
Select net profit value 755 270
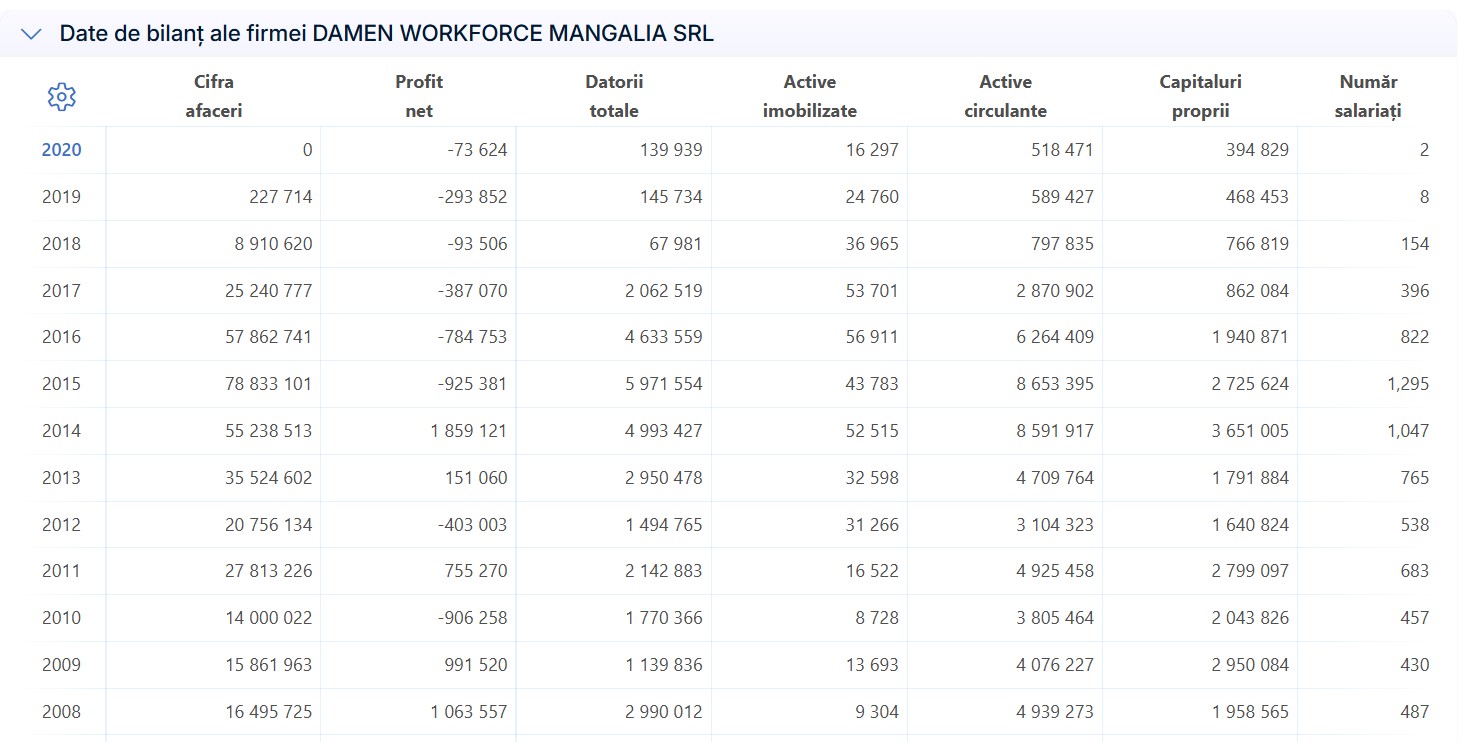click(x=476, y=571)
